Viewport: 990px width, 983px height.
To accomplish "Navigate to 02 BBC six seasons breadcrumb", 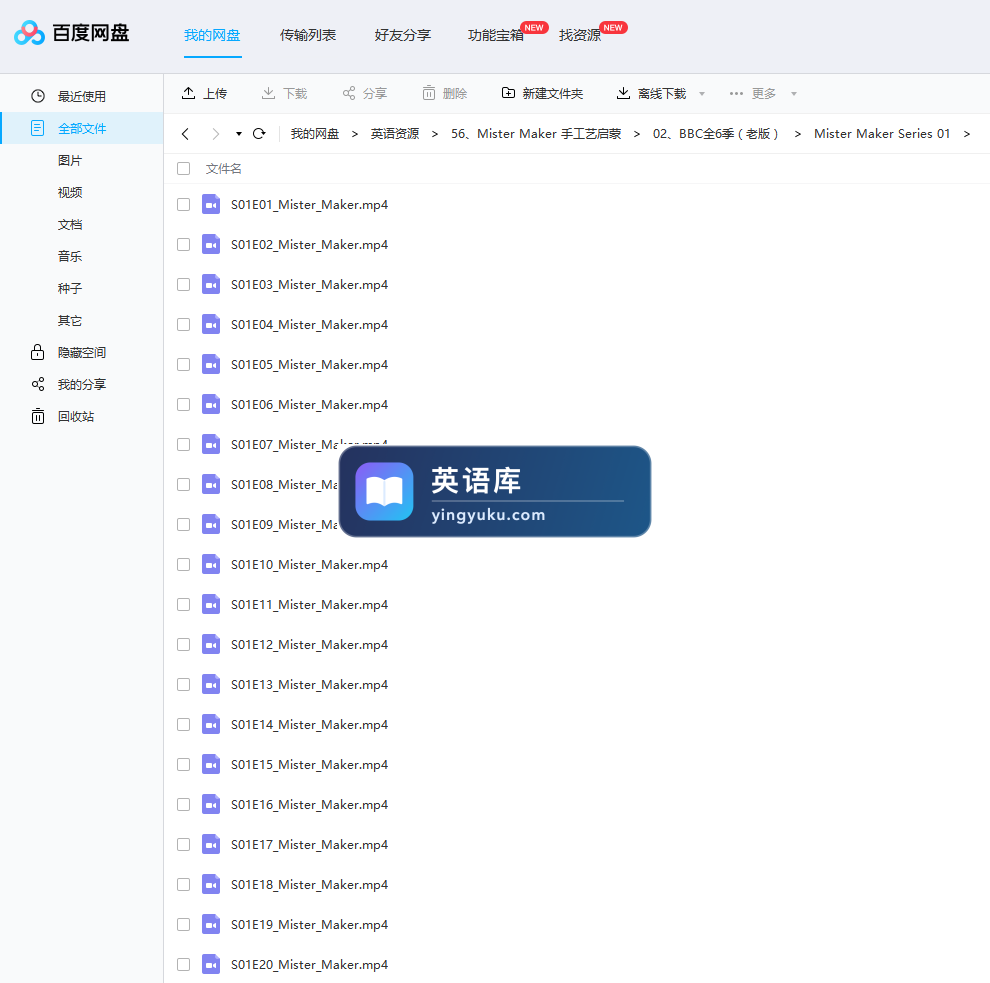I will pyautogui.click(x=716, y=134).
